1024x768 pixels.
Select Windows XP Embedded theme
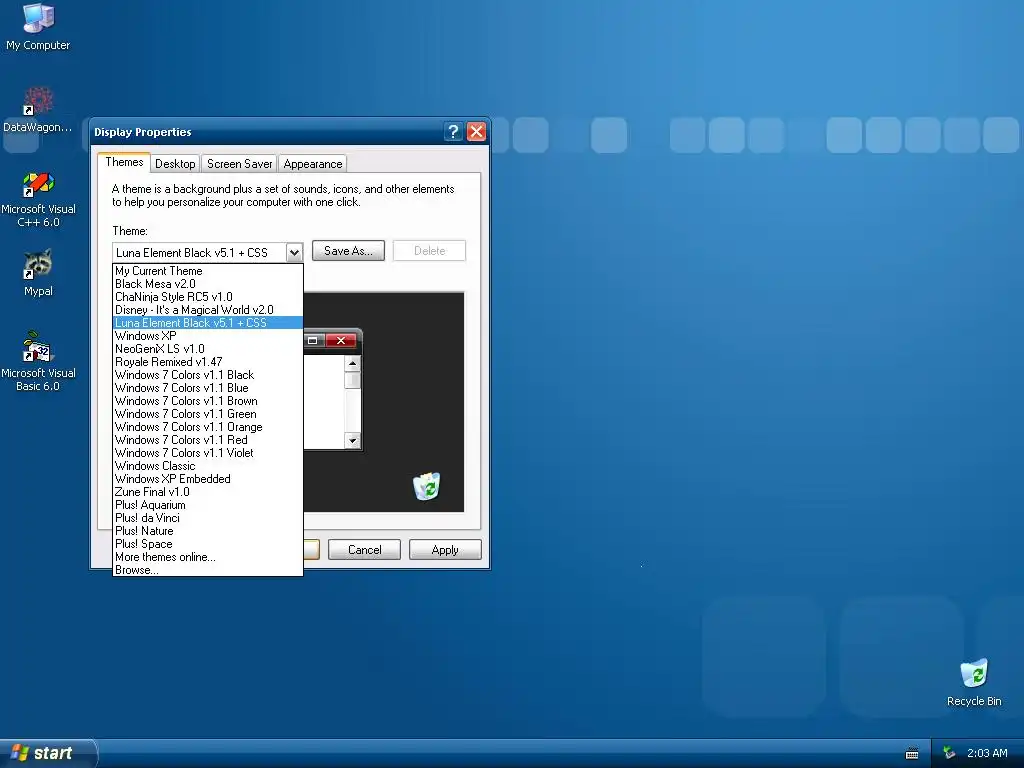point(208,479)
